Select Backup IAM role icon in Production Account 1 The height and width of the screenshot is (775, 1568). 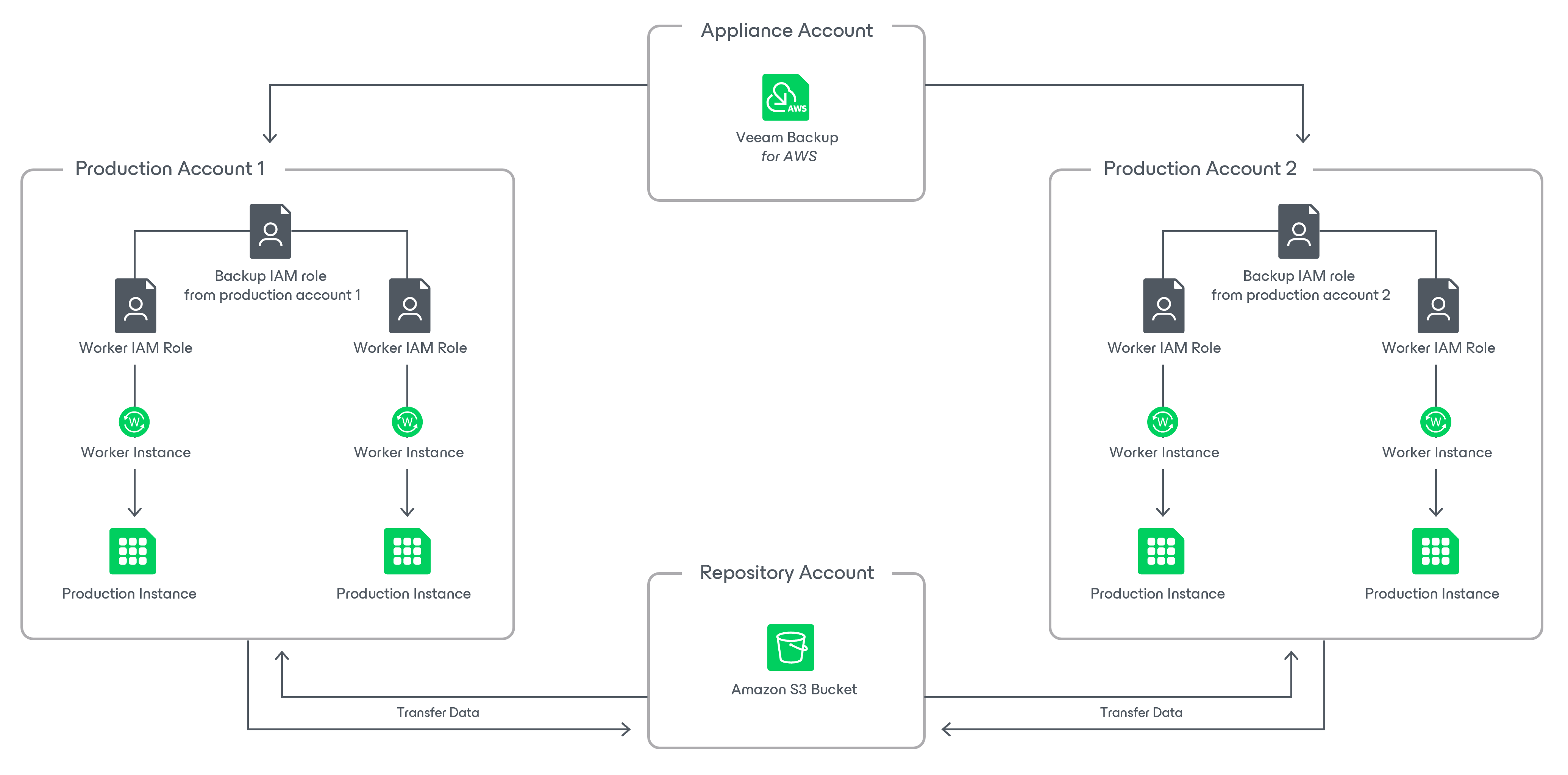tap(270, 231)
